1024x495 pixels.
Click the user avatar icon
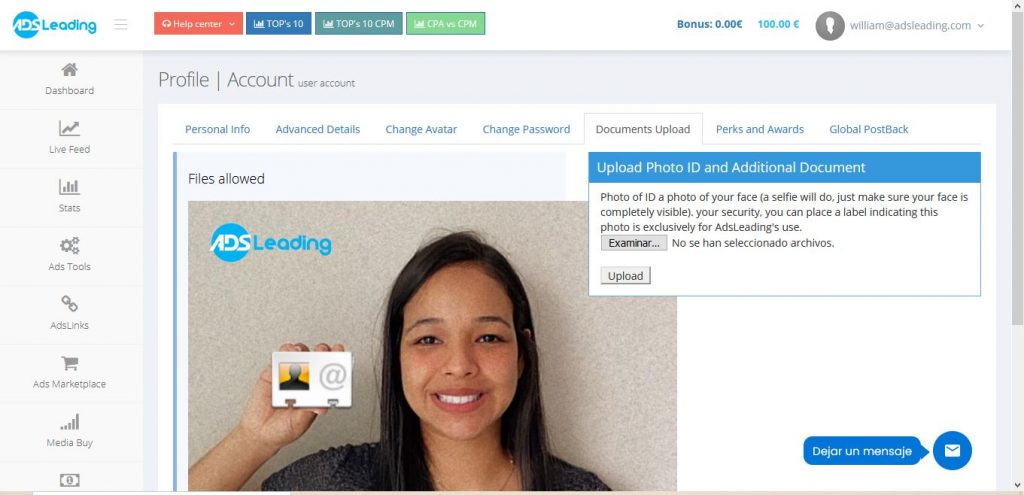tap(830, 25)
